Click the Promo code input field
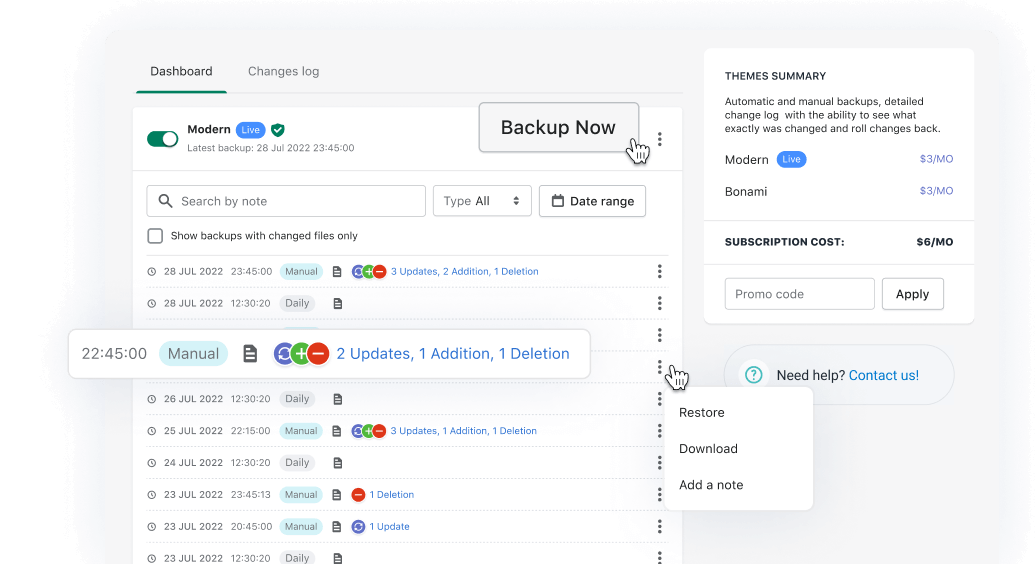 (x=799, y=294)
